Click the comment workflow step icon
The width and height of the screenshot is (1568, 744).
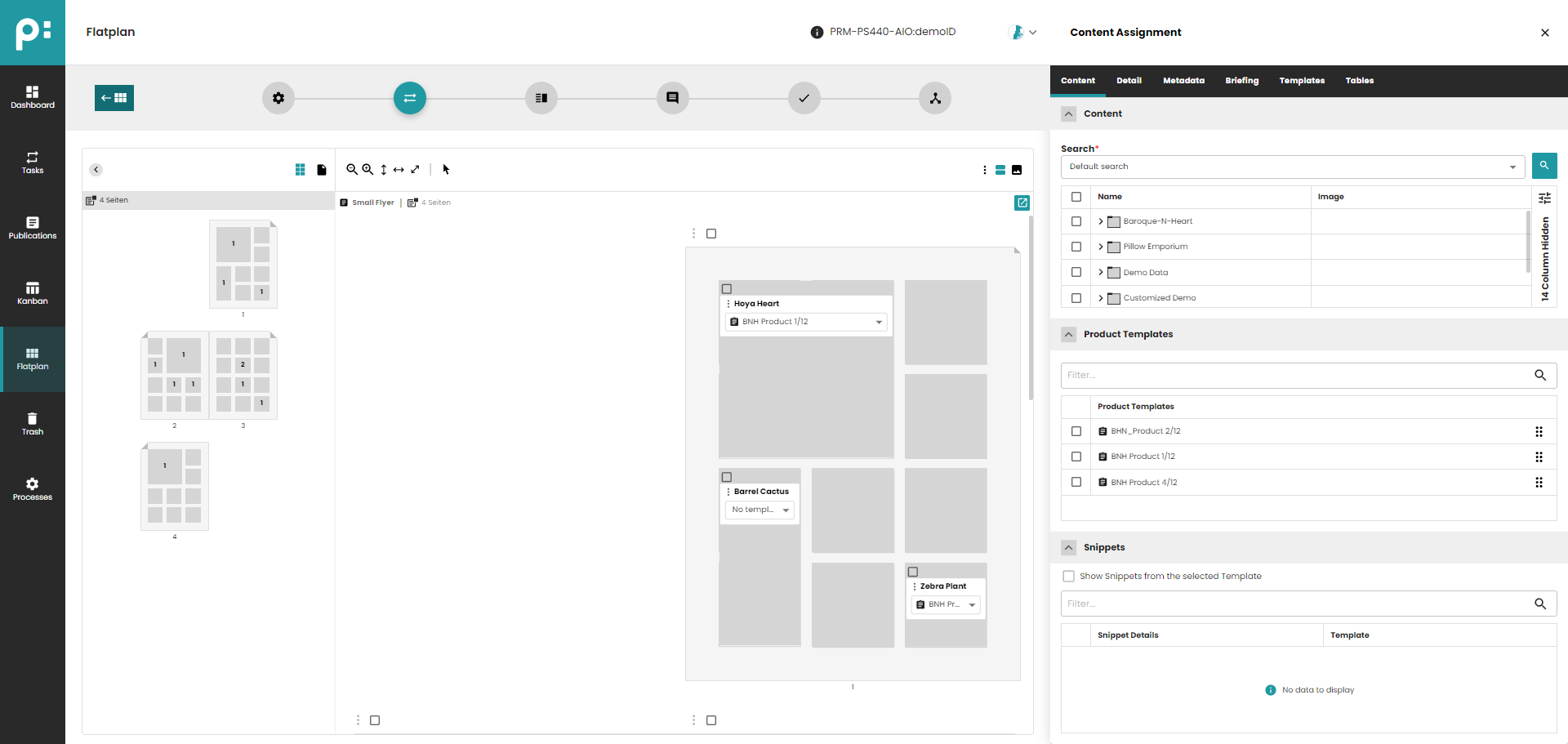(x=672, y=98)
